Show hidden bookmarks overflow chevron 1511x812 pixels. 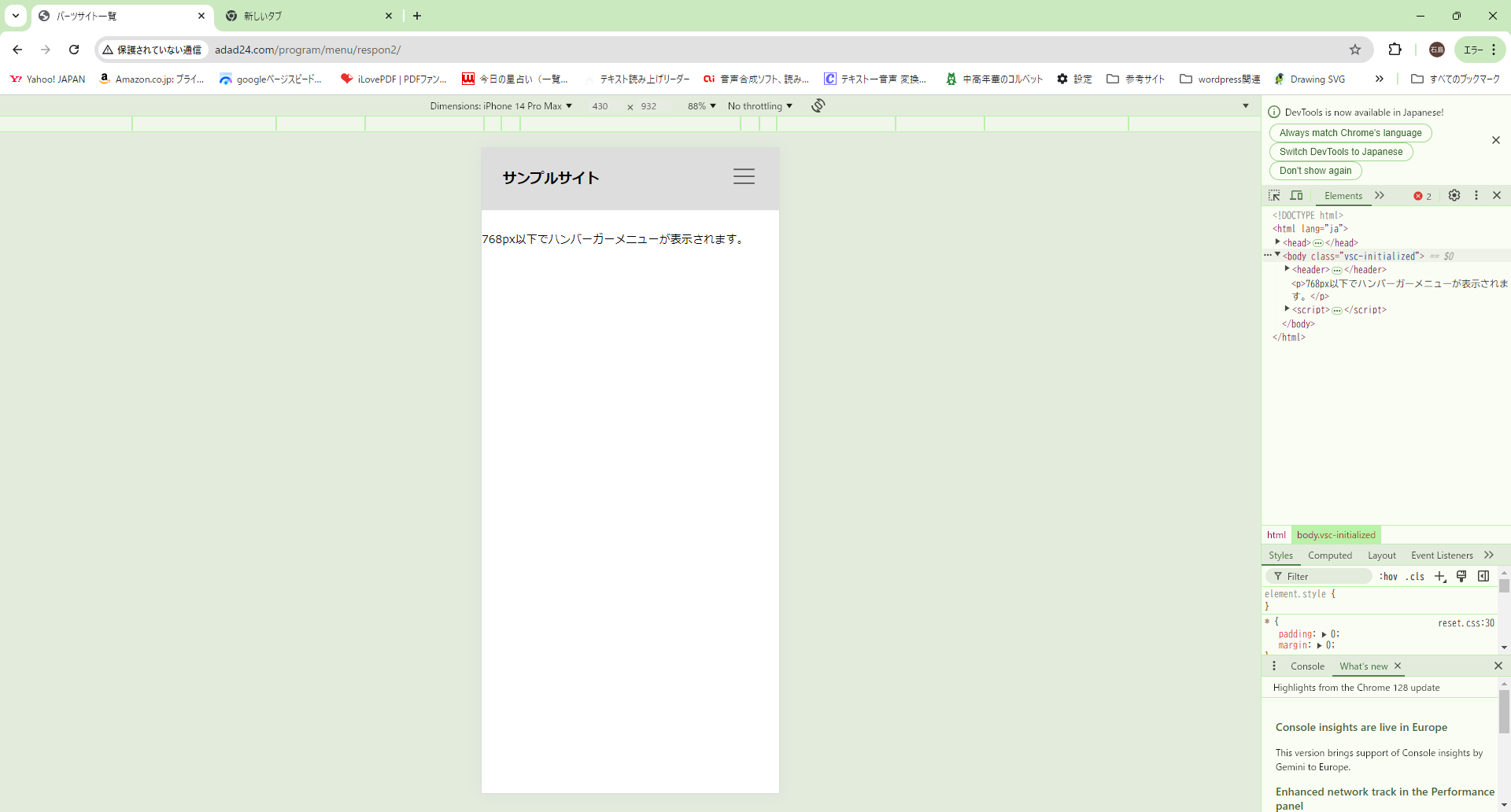(x=1380, y=79)
